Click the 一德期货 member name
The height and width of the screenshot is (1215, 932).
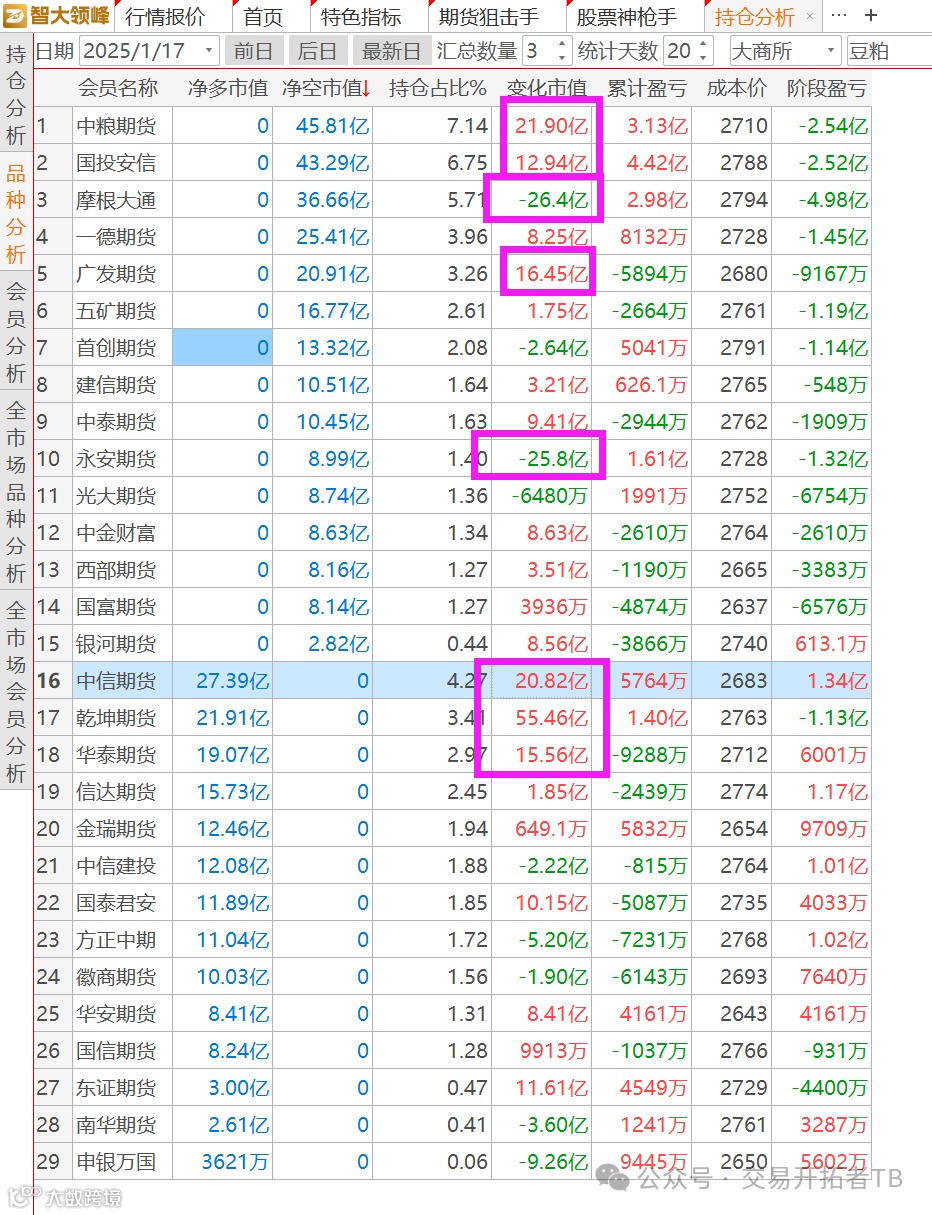(x=116, y=237)
